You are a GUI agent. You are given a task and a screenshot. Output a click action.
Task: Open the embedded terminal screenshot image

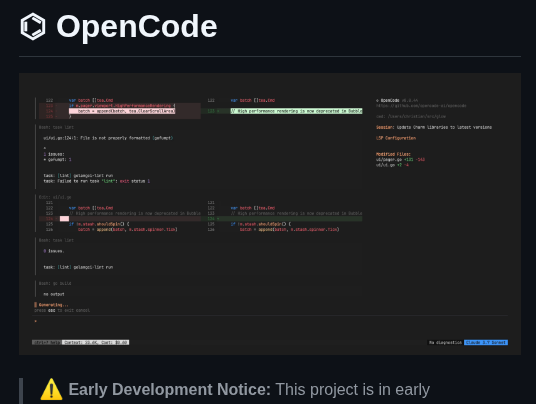pos(270,214)
